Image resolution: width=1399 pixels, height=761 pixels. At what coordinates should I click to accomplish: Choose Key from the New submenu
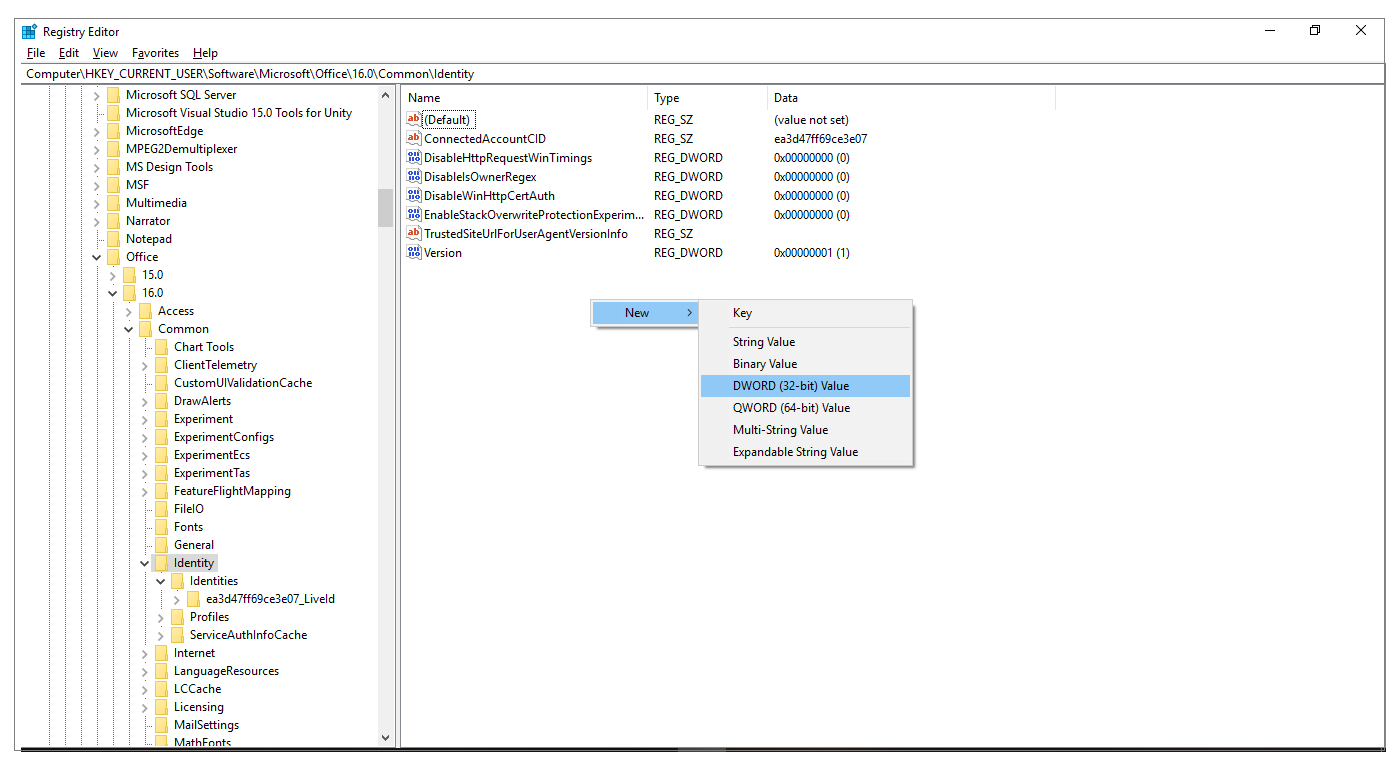click(806, 313)
